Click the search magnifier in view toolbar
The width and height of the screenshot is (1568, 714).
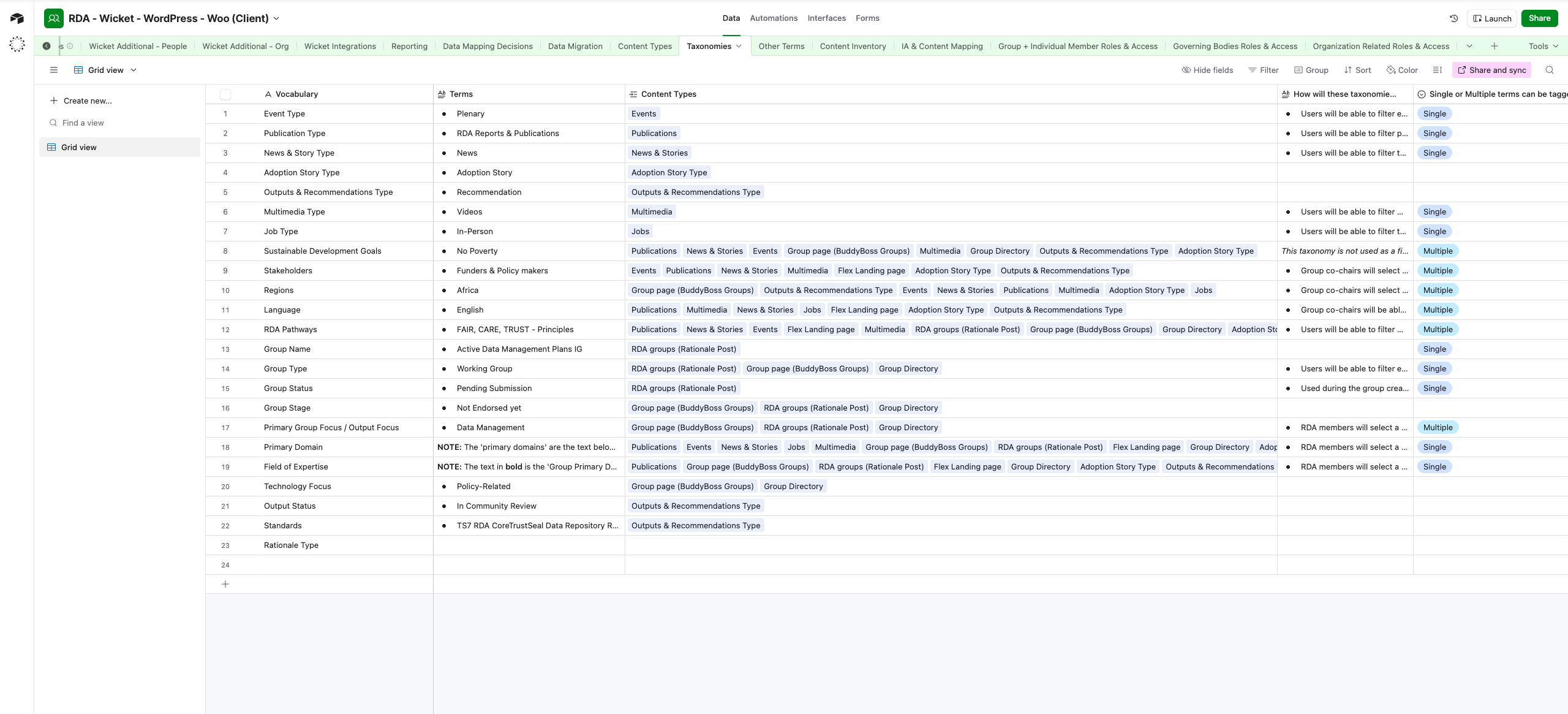coord(1549,70)
